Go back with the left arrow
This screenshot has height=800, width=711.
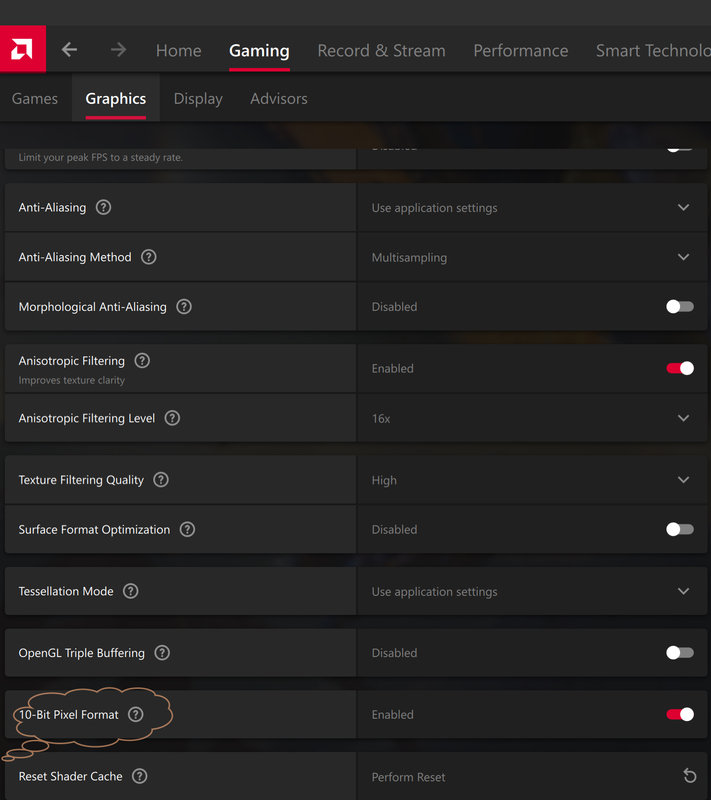69,49
